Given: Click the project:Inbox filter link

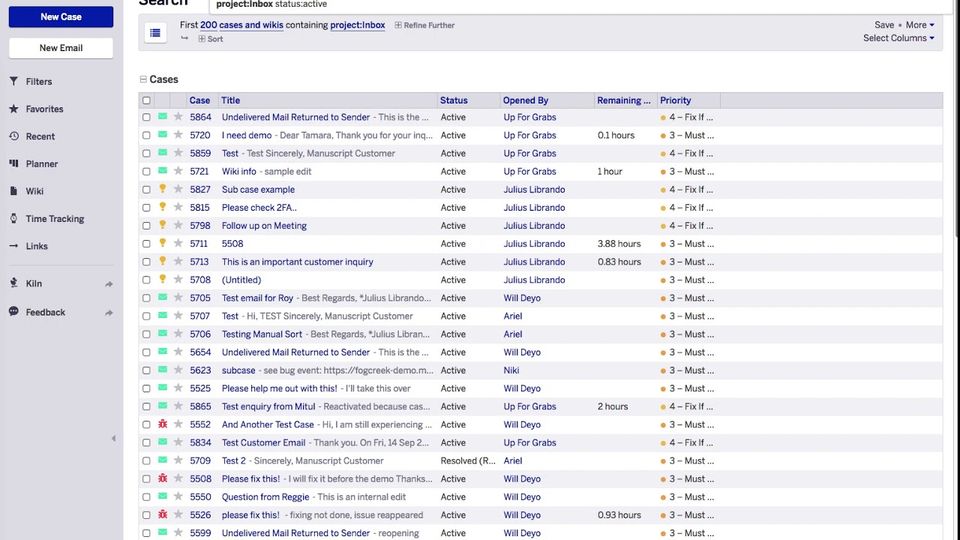Looking at the screenshot, I should coord(358,25).
